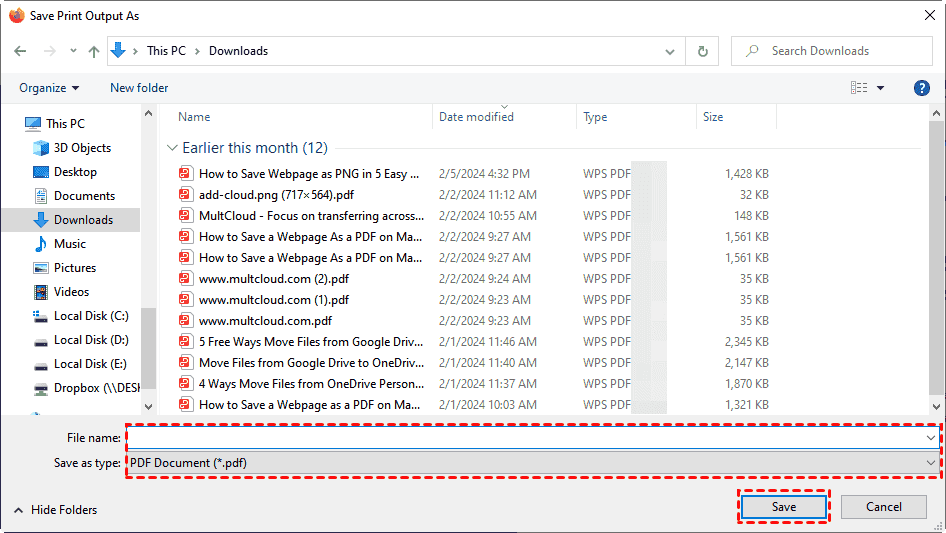Image resolution: width=946 pixels, height=533 pixels.
Task: Click This PC in the address bar
Action: (x=166, y=51)
